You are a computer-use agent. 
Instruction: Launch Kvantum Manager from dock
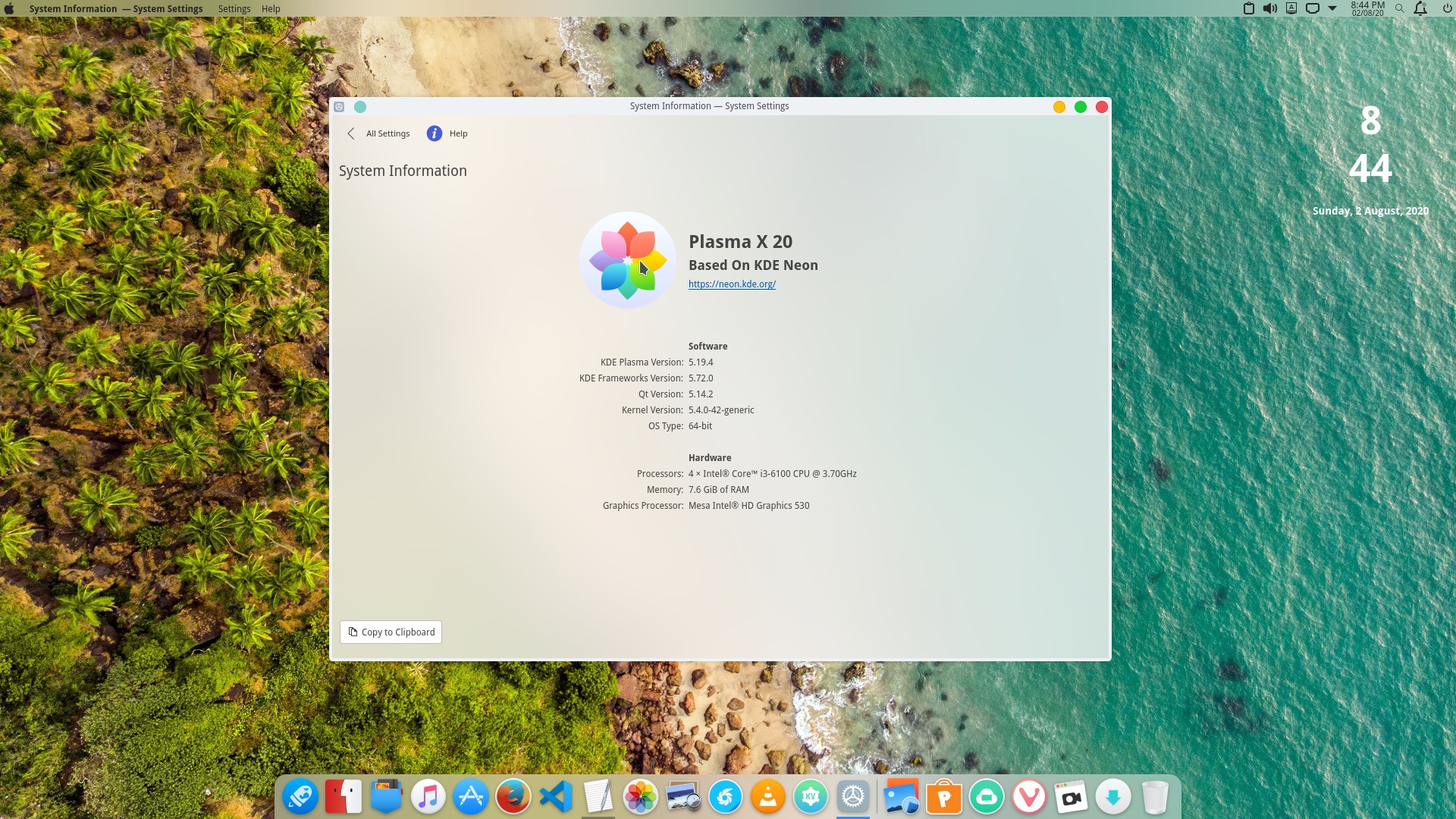[x=811, y=797]
